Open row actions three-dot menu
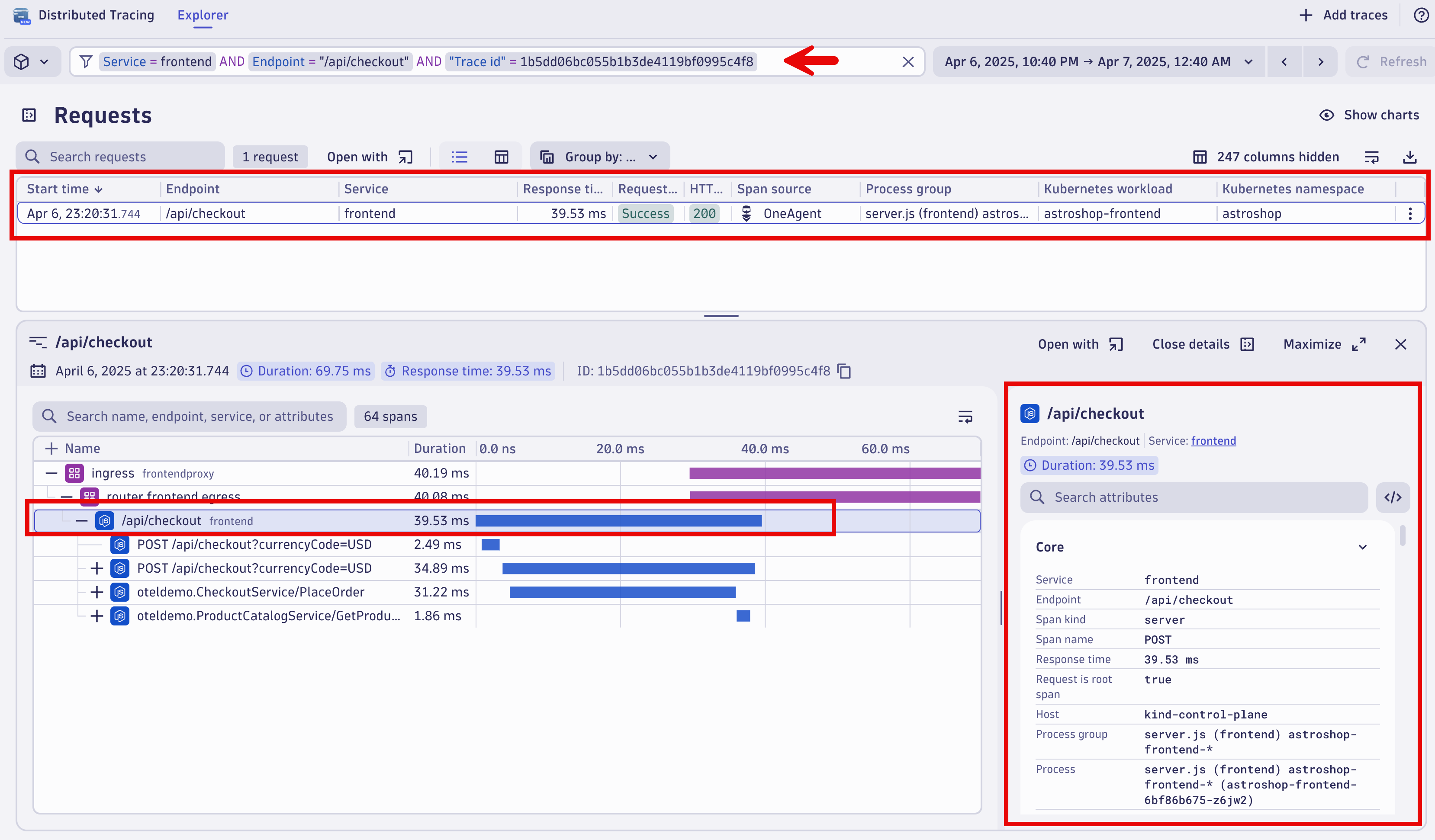 [x=1410, y=213]
